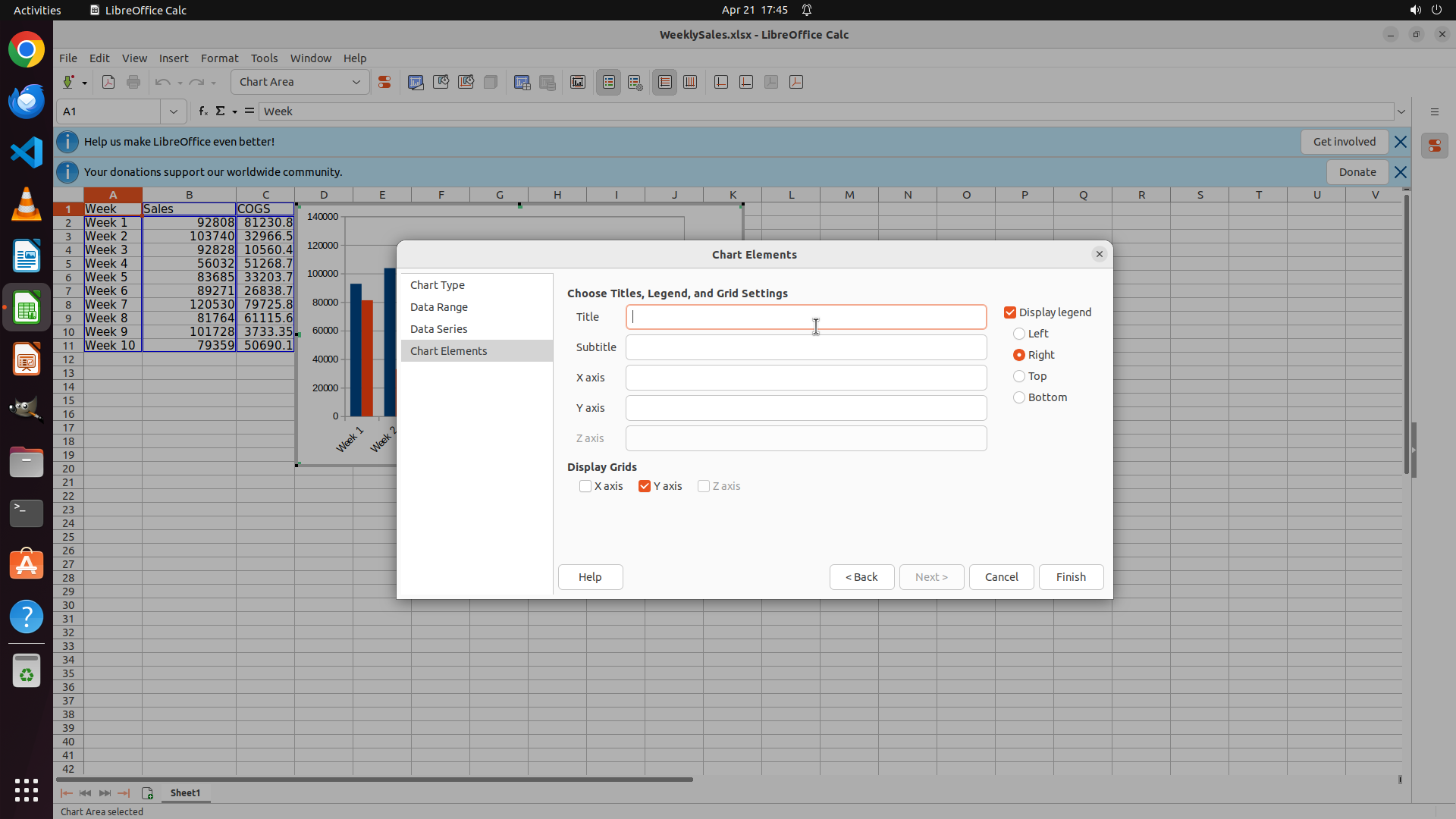Toggle the Legend On/Off toolbar icon
The height and width of the screenshot is (819, 1456).
(608, 82)
